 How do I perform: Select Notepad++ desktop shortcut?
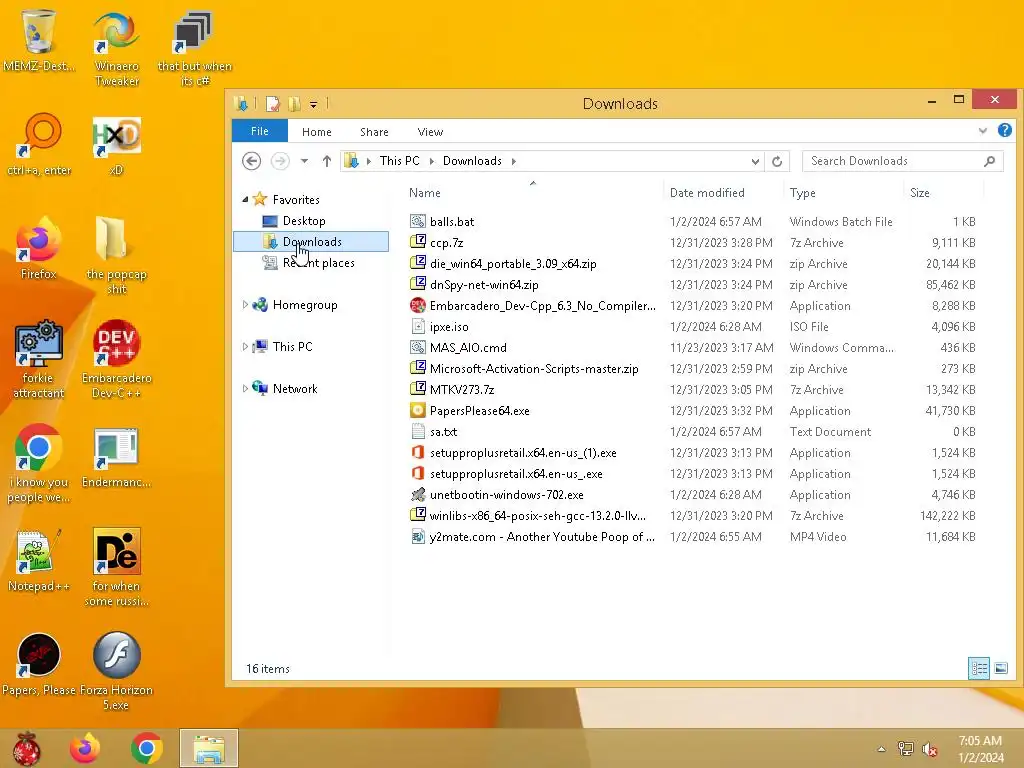coord(39,560)
